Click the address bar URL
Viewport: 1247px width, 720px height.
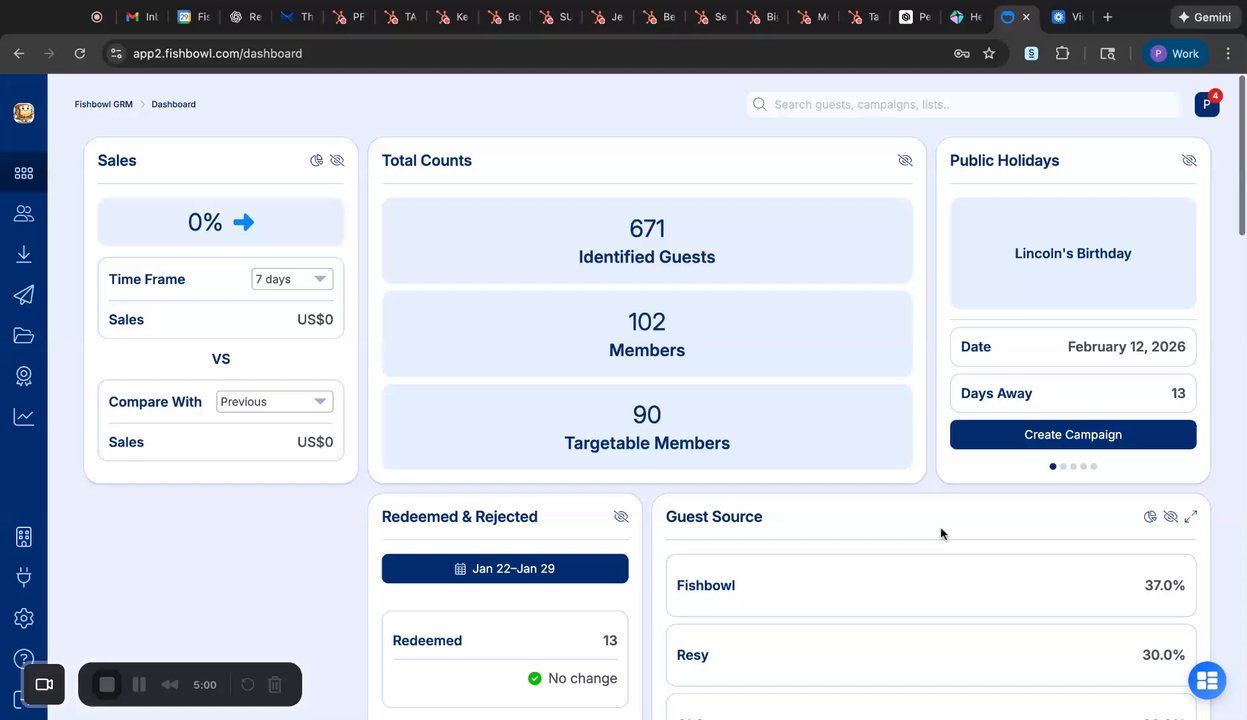[218, 53]
